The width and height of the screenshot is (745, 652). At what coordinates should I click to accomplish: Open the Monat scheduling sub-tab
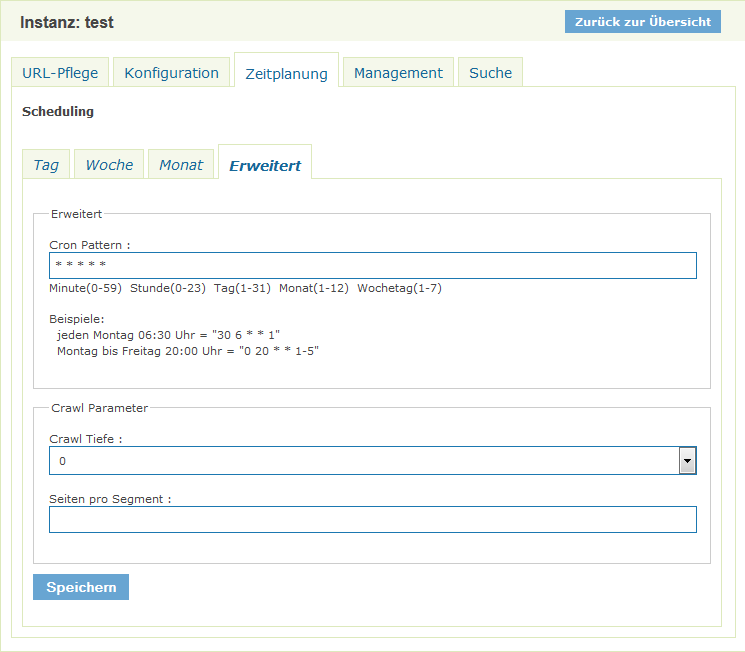181,165
